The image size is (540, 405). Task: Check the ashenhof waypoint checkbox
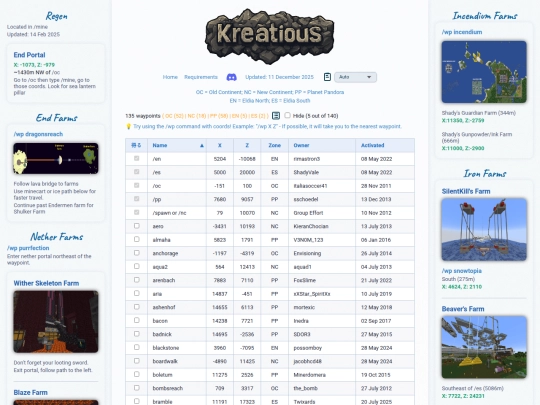point(137,307)
